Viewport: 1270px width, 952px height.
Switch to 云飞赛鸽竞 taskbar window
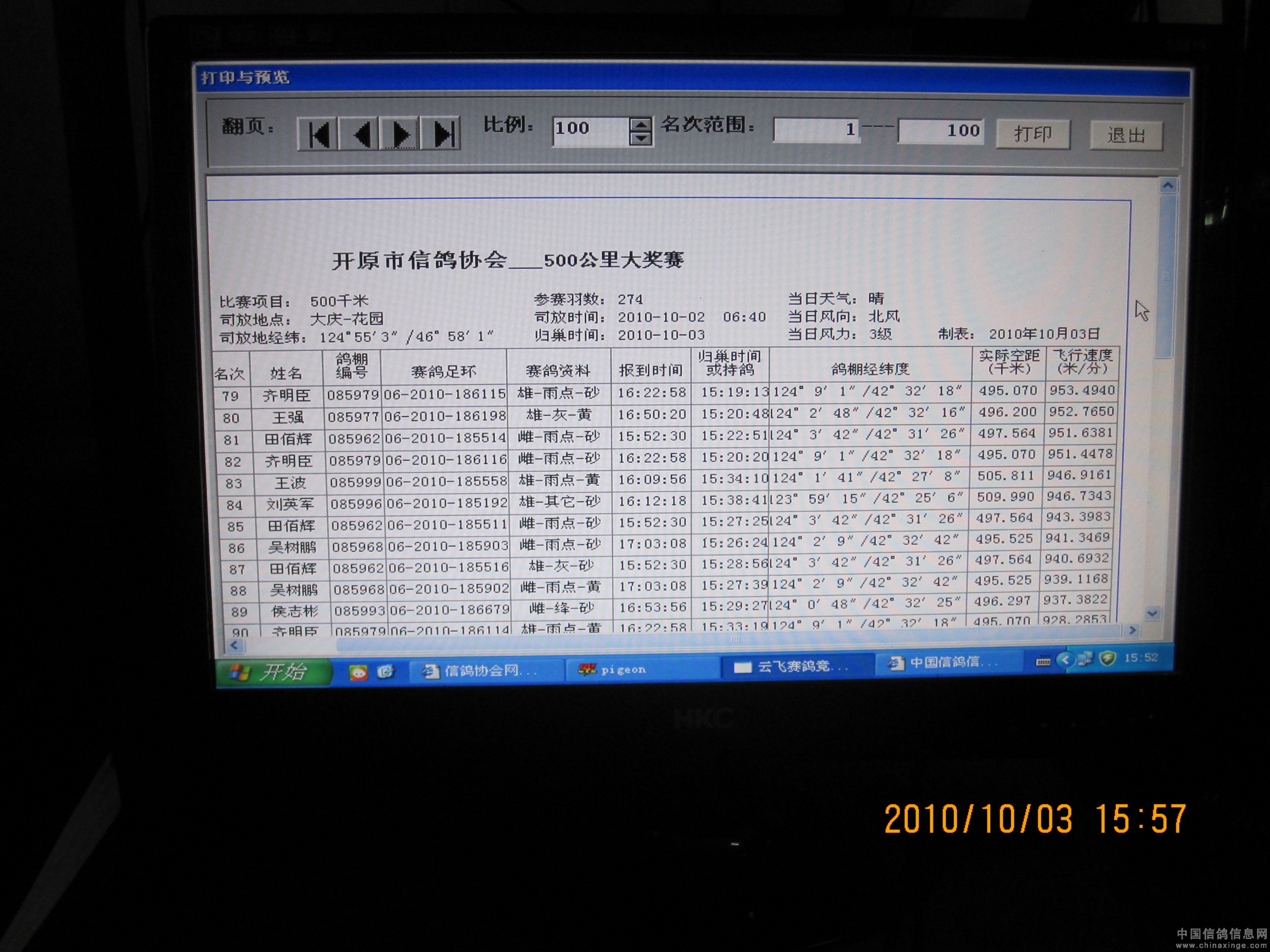(x=797, y=666)
